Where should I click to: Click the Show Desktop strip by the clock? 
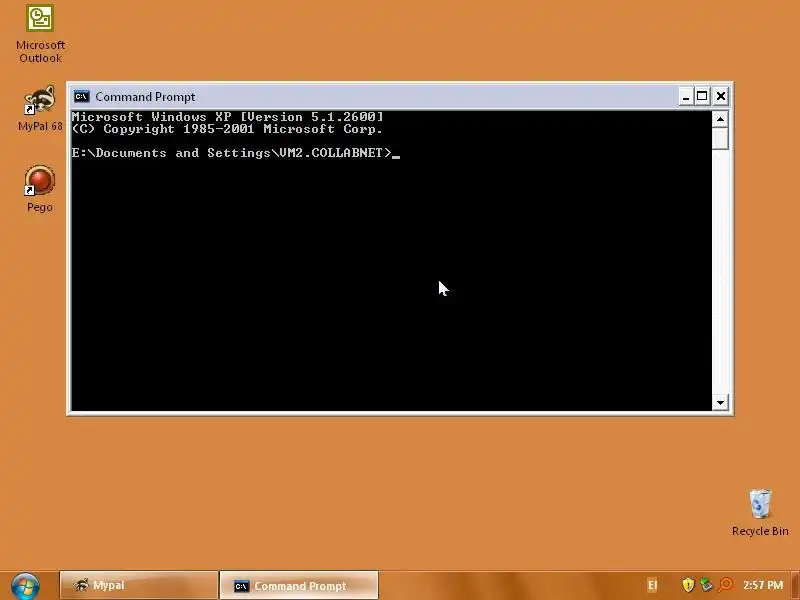[795, 585]
